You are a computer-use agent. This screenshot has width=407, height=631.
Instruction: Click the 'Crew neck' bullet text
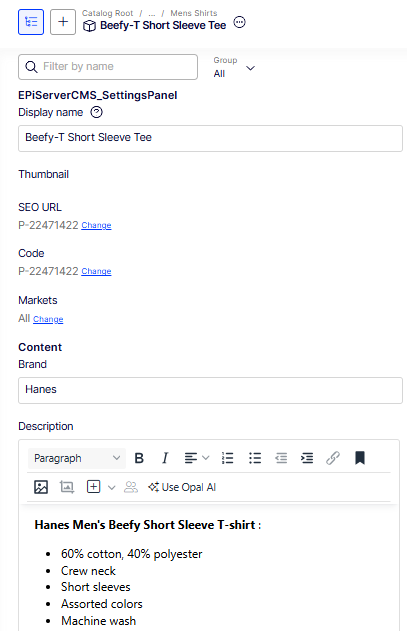(88, 571)
